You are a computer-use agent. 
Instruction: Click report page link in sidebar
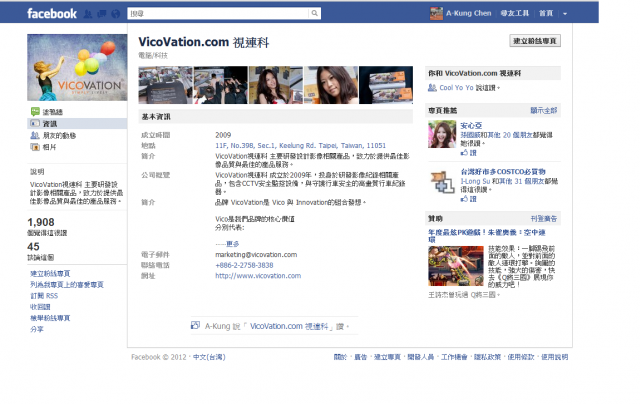click(x=50, y=317)
